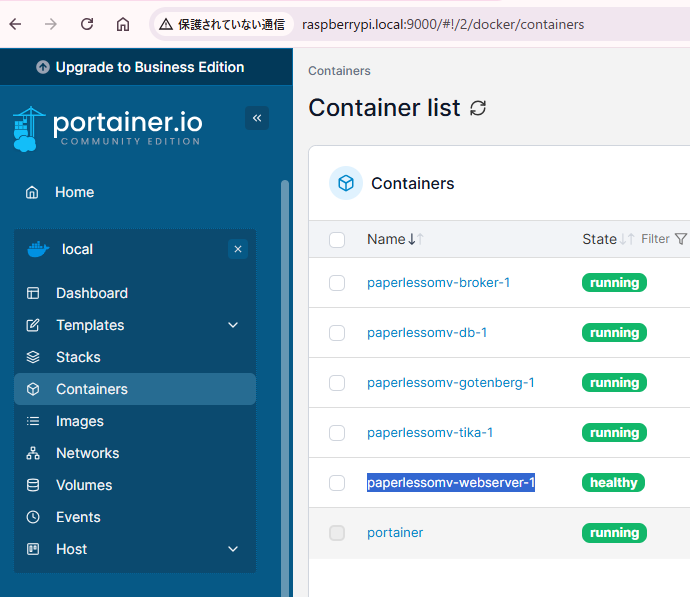690x597 pixels.
Task: Click the Host board icon
Action: [33, 549]
